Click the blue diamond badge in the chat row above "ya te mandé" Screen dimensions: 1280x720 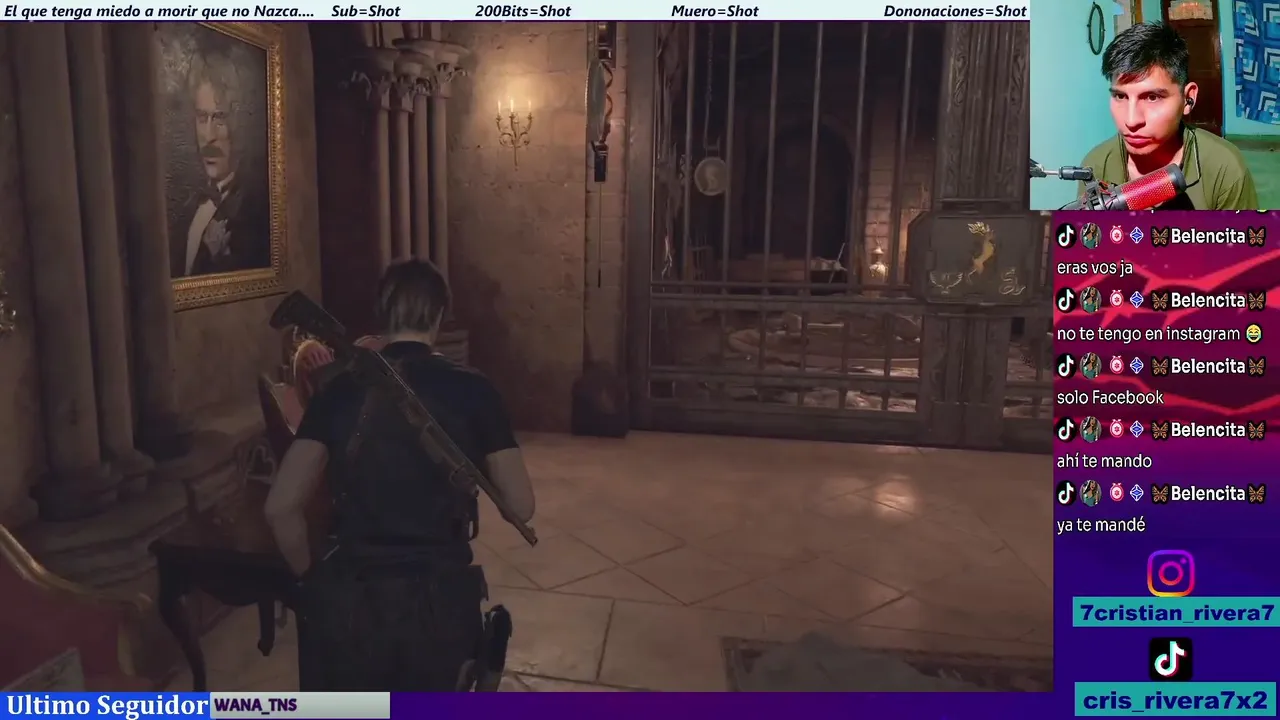point(1137,493)
